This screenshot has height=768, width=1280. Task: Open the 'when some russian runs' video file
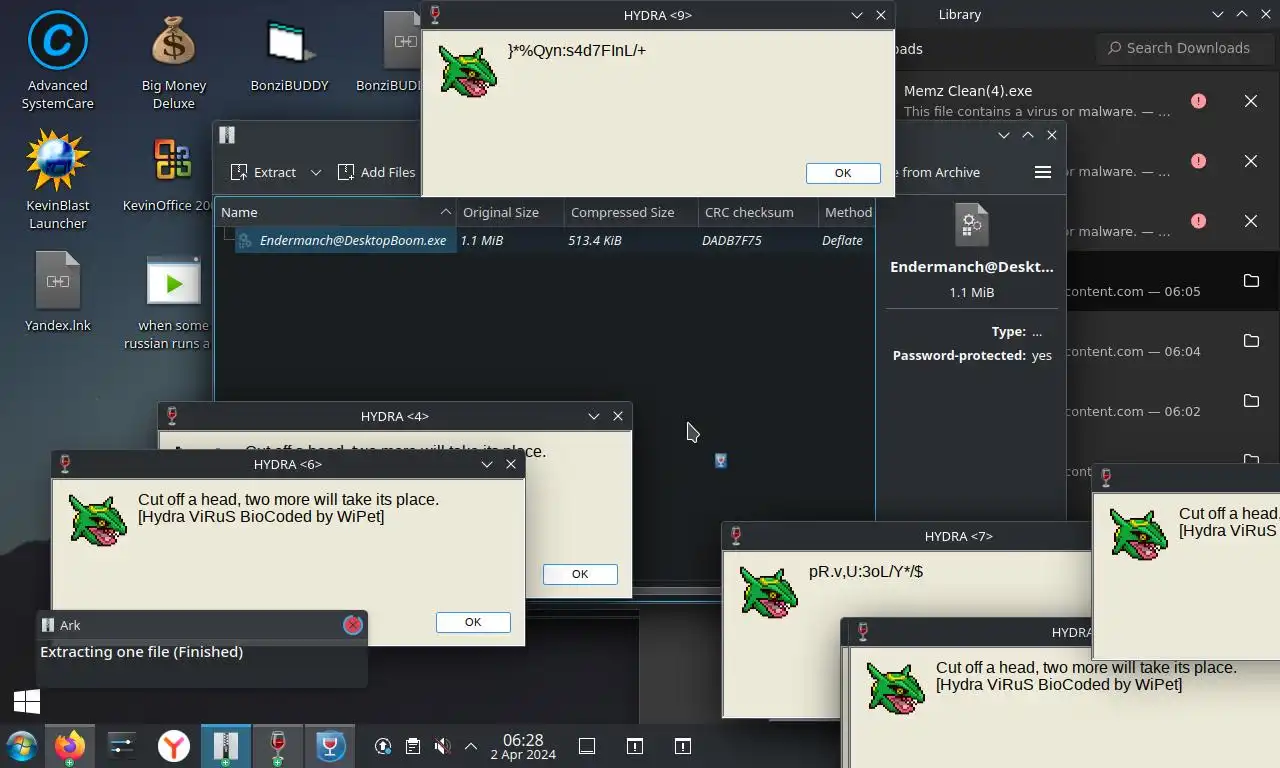click(x=172, y=300)
